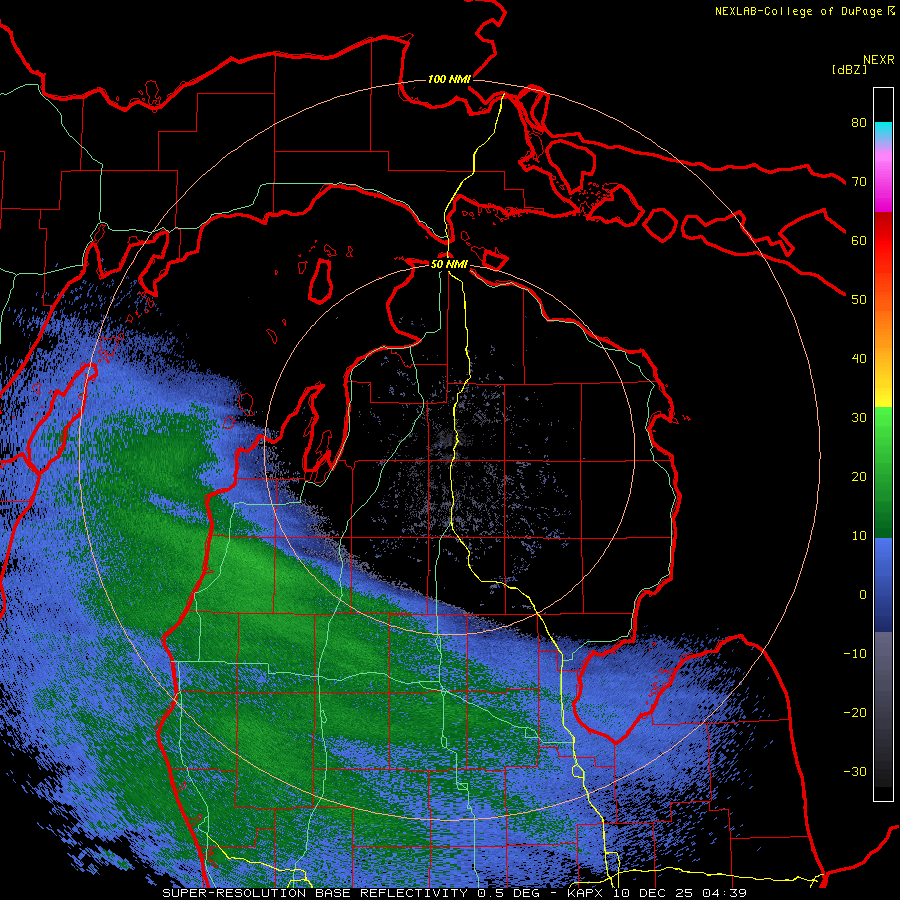Click the 10 value on color scale
This screenshot has height=900, width=900.
[x=859, y=536]
